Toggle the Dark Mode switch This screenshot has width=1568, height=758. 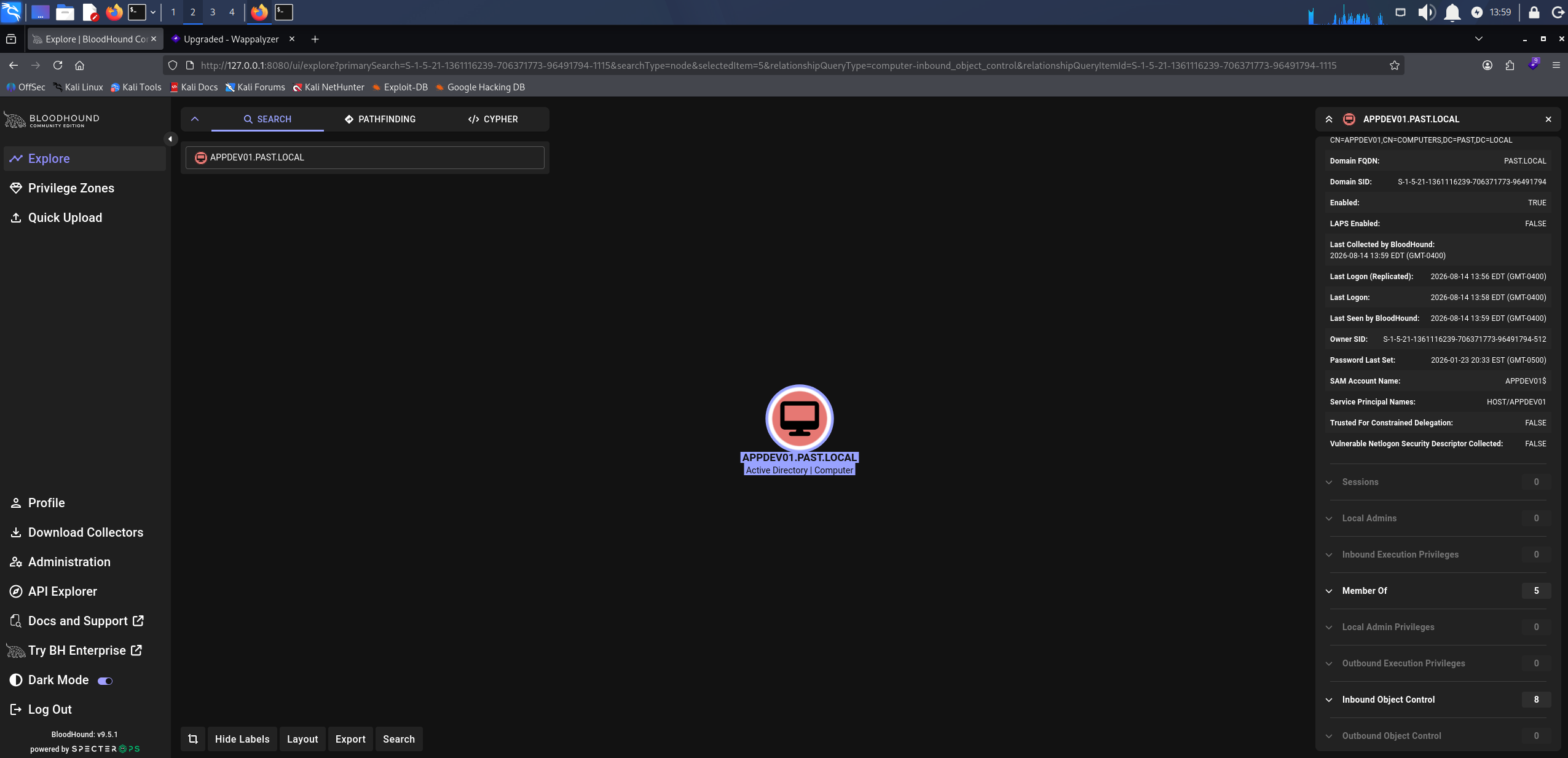[105, 681]
